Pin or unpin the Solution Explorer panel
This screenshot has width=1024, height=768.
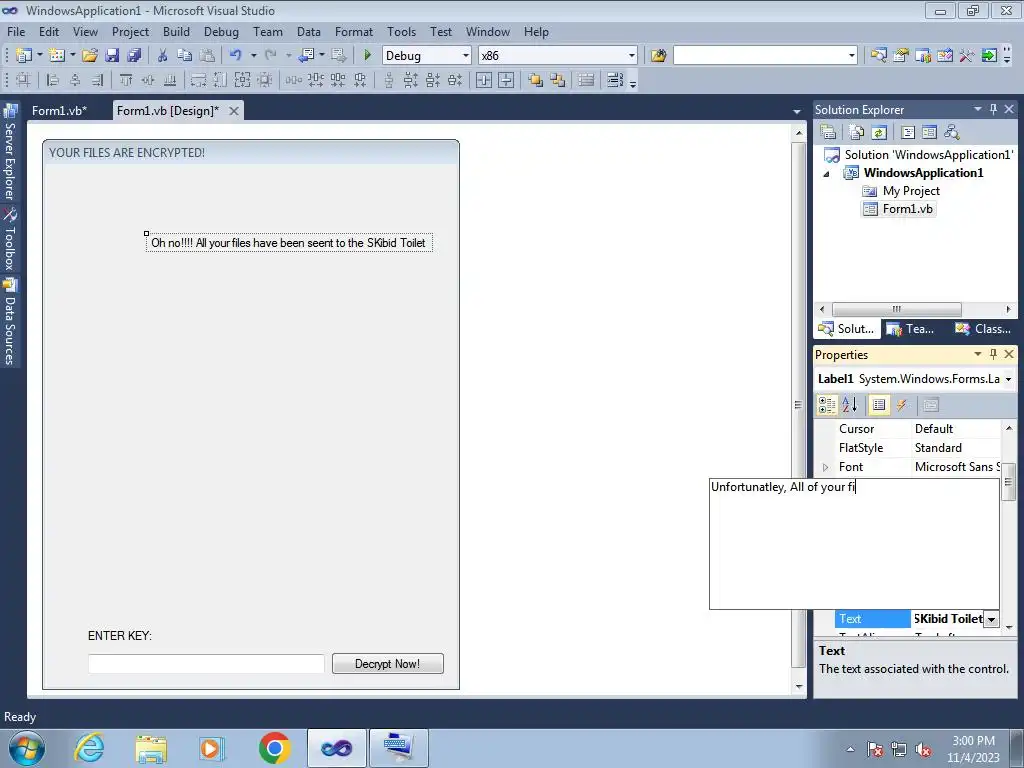click(993, 109)
